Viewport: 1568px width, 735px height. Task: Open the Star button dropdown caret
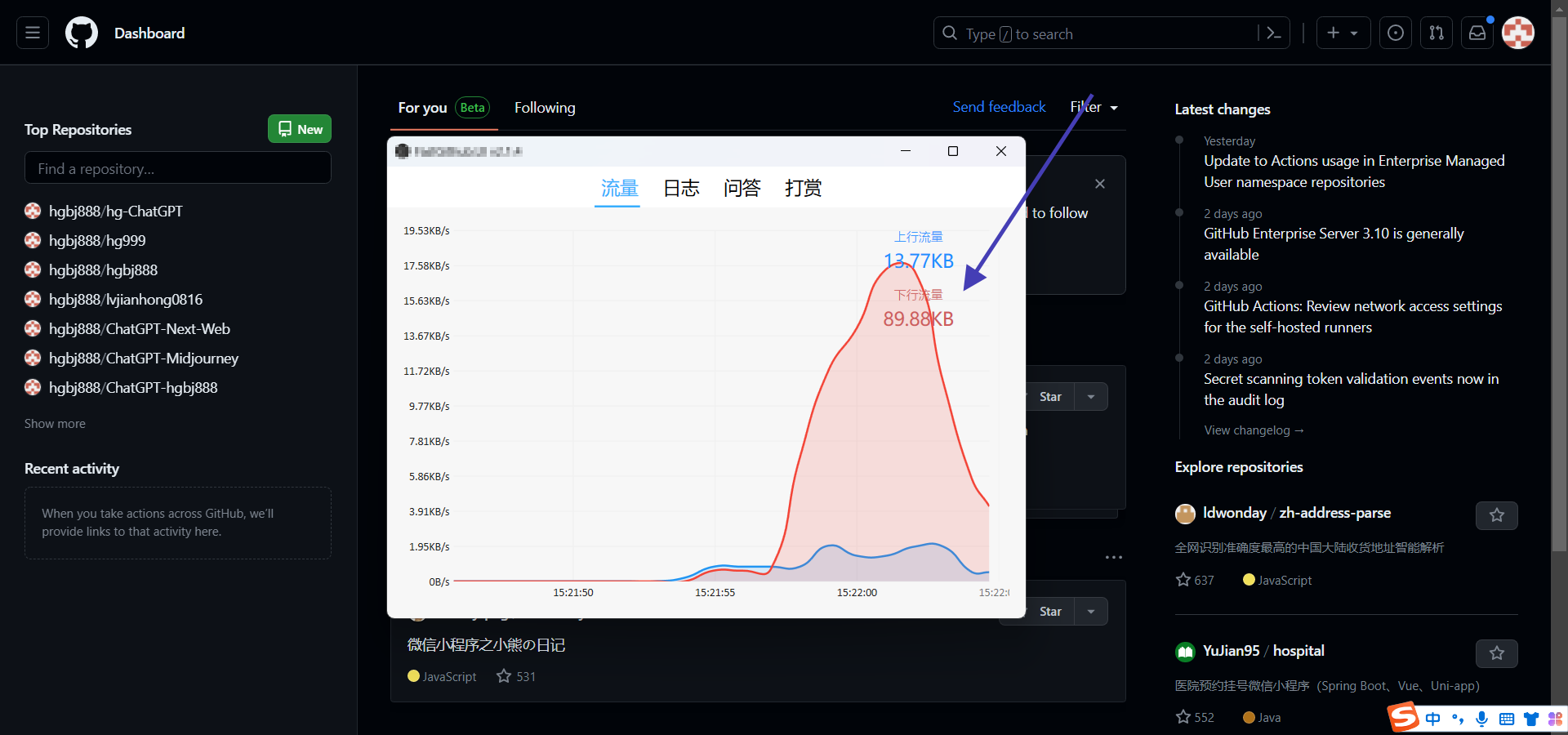pyautogui.click(x=1090, y=396)
